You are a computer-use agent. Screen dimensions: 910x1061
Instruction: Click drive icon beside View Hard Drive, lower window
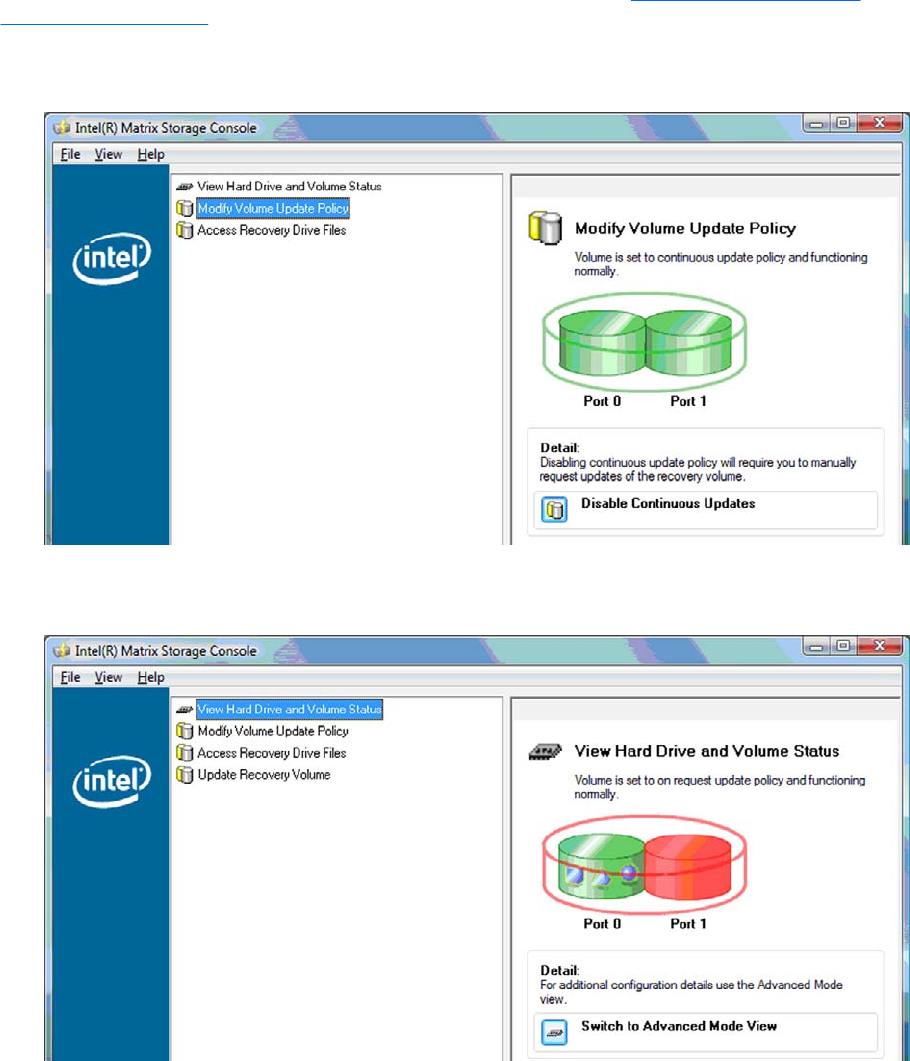point(184,709)
